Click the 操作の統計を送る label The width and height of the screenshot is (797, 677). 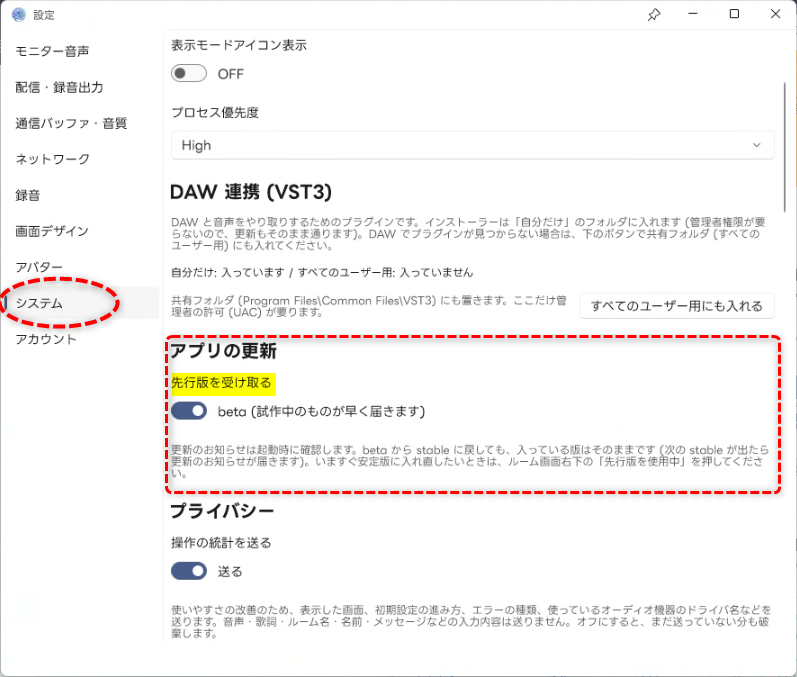click(221, 543)
